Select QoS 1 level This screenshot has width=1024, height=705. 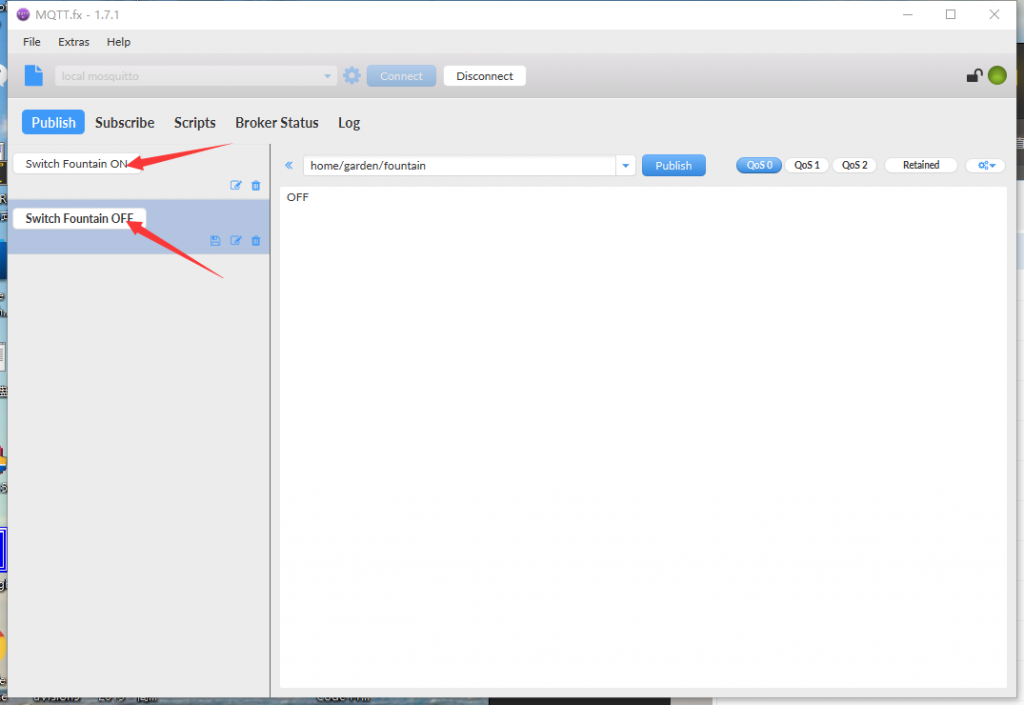pyautogui.click(x=806, y=166)
